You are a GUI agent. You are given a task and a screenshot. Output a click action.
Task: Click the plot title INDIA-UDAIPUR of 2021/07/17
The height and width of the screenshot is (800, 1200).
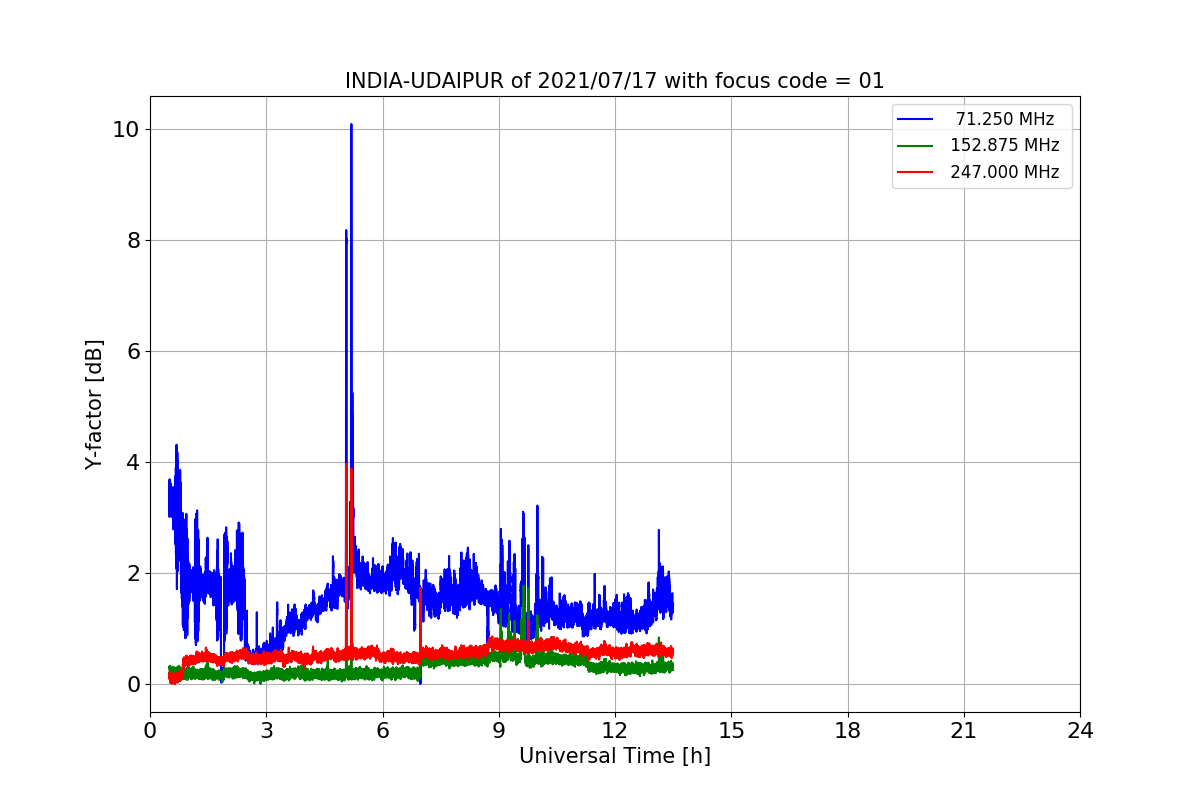[614, 81]
